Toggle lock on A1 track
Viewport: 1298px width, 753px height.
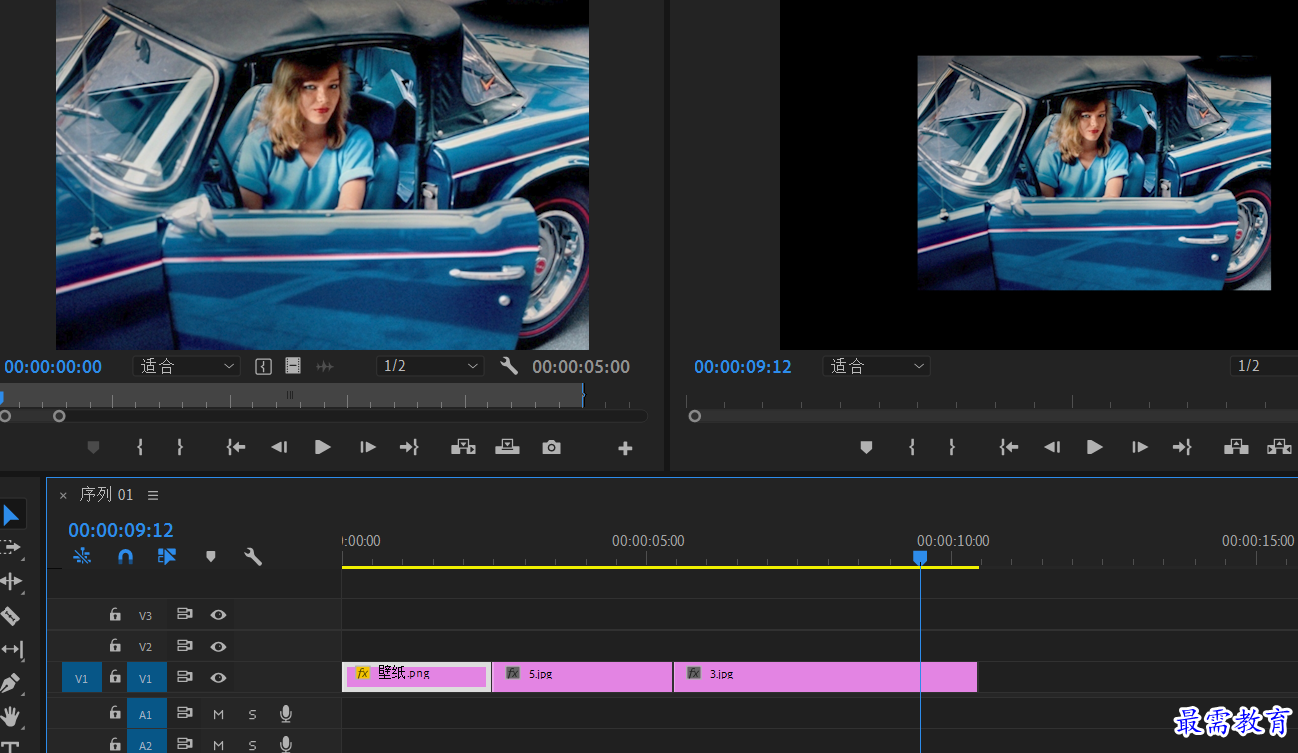tap(115, 714)
